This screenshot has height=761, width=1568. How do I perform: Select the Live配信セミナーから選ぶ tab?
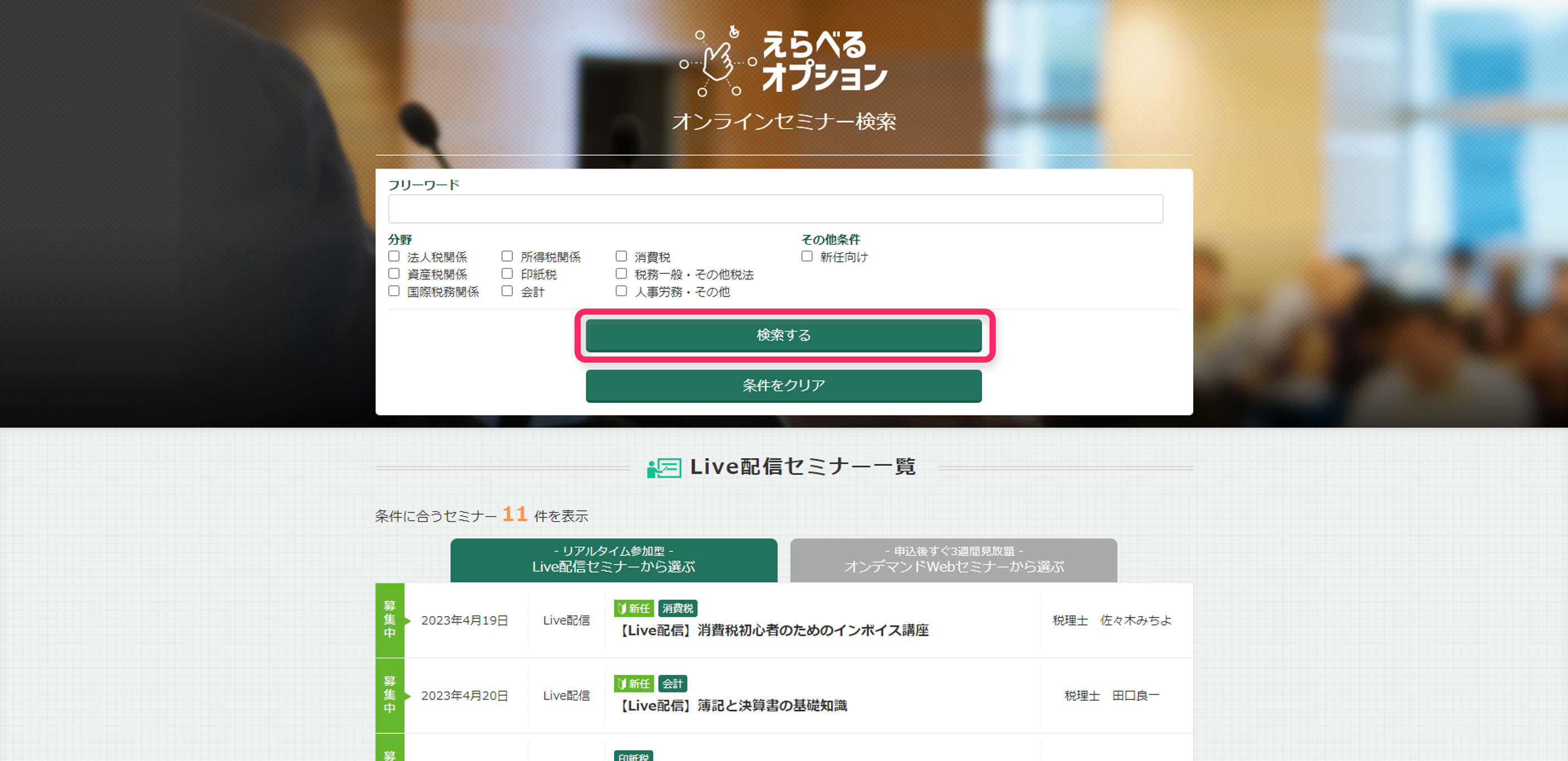tap(614, 560)
